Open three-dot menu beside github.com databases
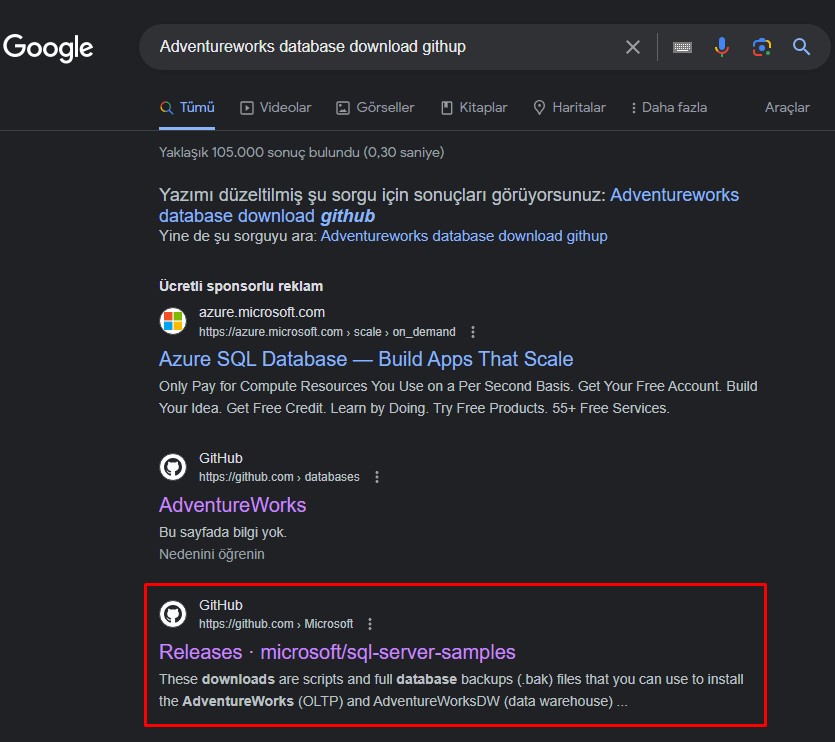Viewport: 835px width, 742px height. tap(377, 477)
